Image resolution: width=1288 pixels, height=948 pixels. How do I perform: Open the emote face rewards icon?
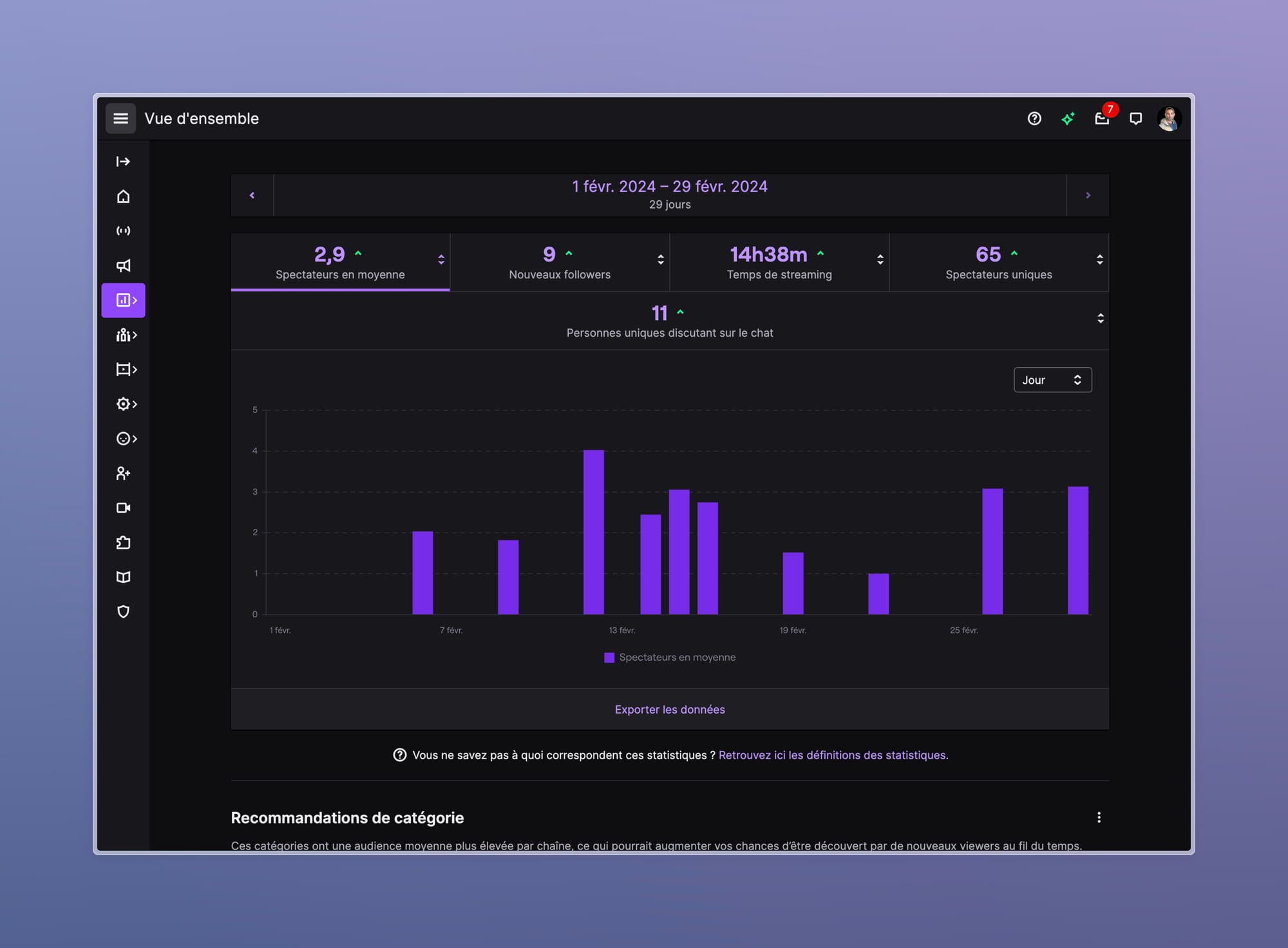point(126,439)
